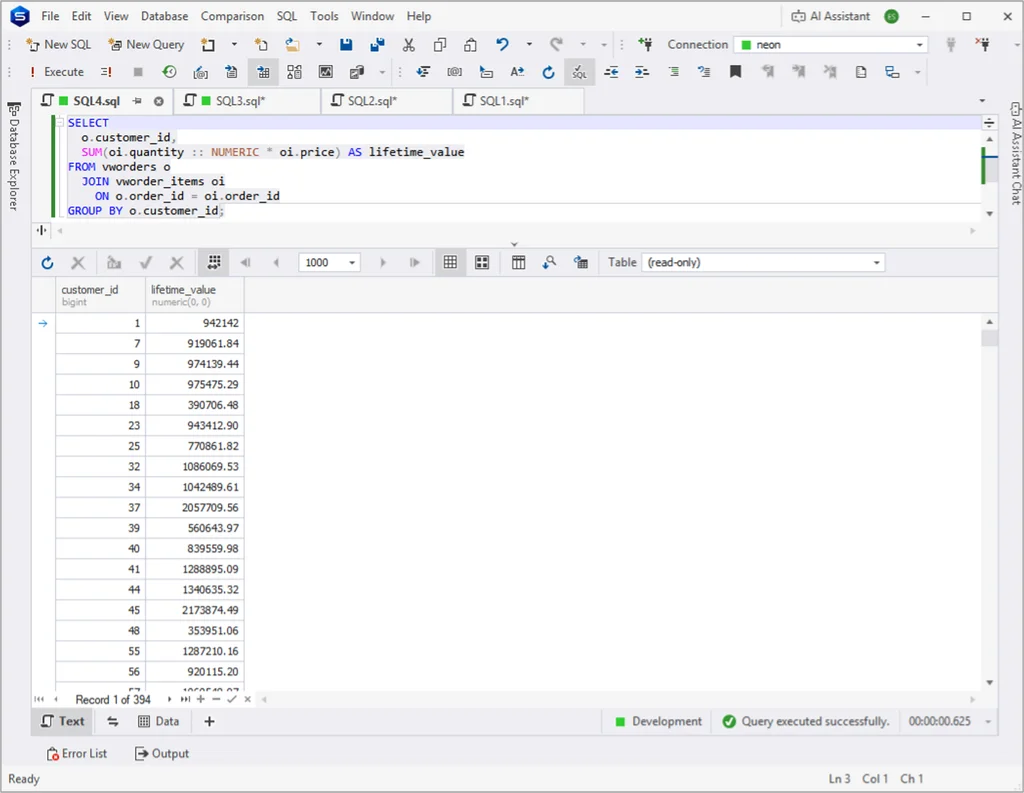1024x793 pixels.
Task: Click the Comment Selection icon
Action: (673, 72)
